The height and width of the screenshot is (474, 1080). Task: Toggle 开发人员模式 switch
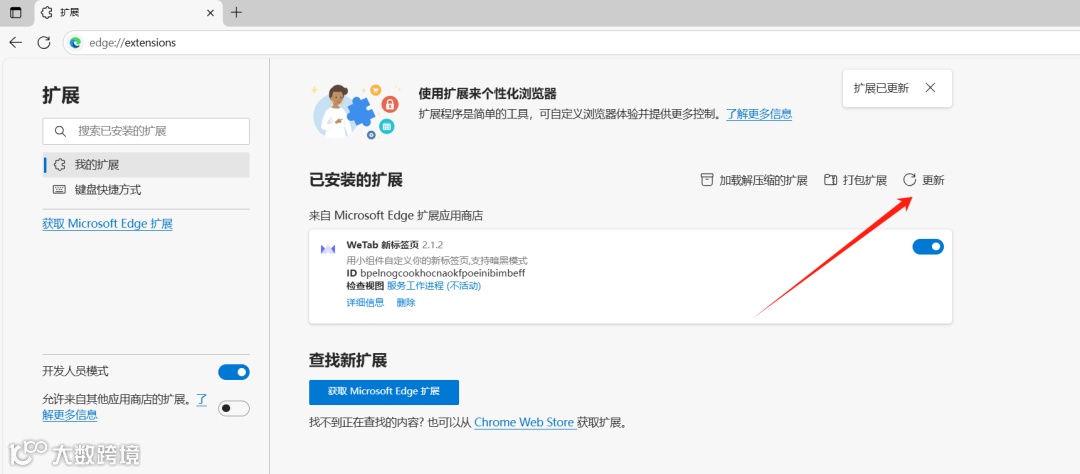coord(233,372)
